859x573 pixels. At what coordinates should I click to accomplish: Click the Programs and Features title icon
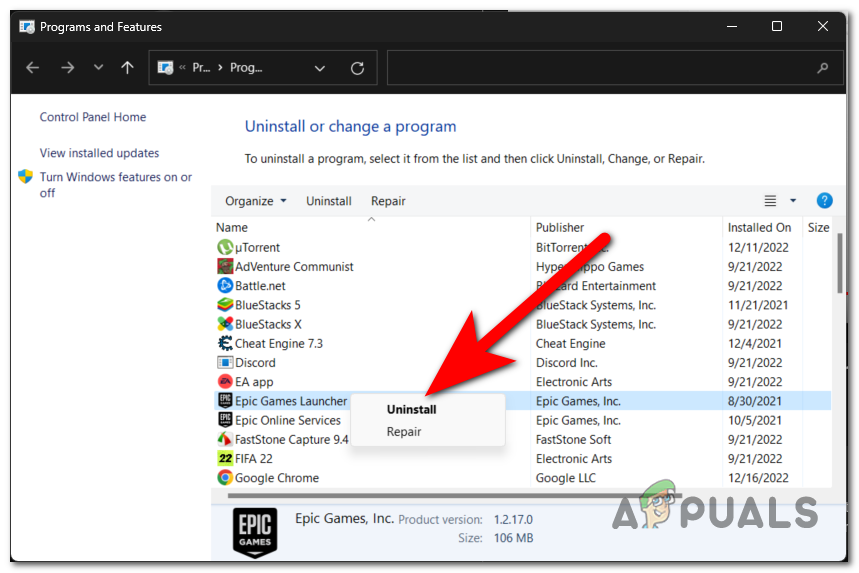pos(27,27)
